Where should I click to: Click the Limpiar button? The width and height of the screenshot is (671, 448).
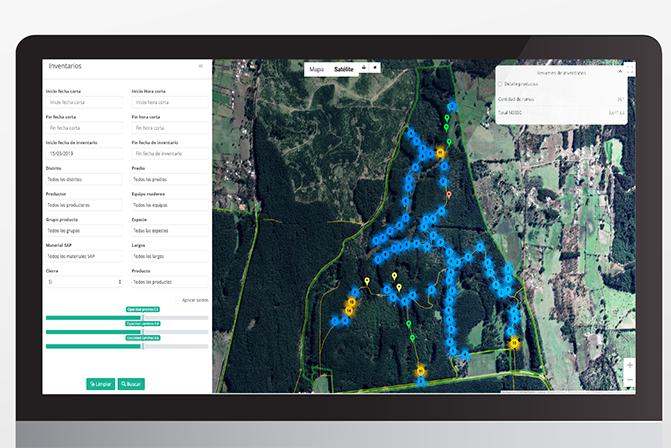[100, 383]
